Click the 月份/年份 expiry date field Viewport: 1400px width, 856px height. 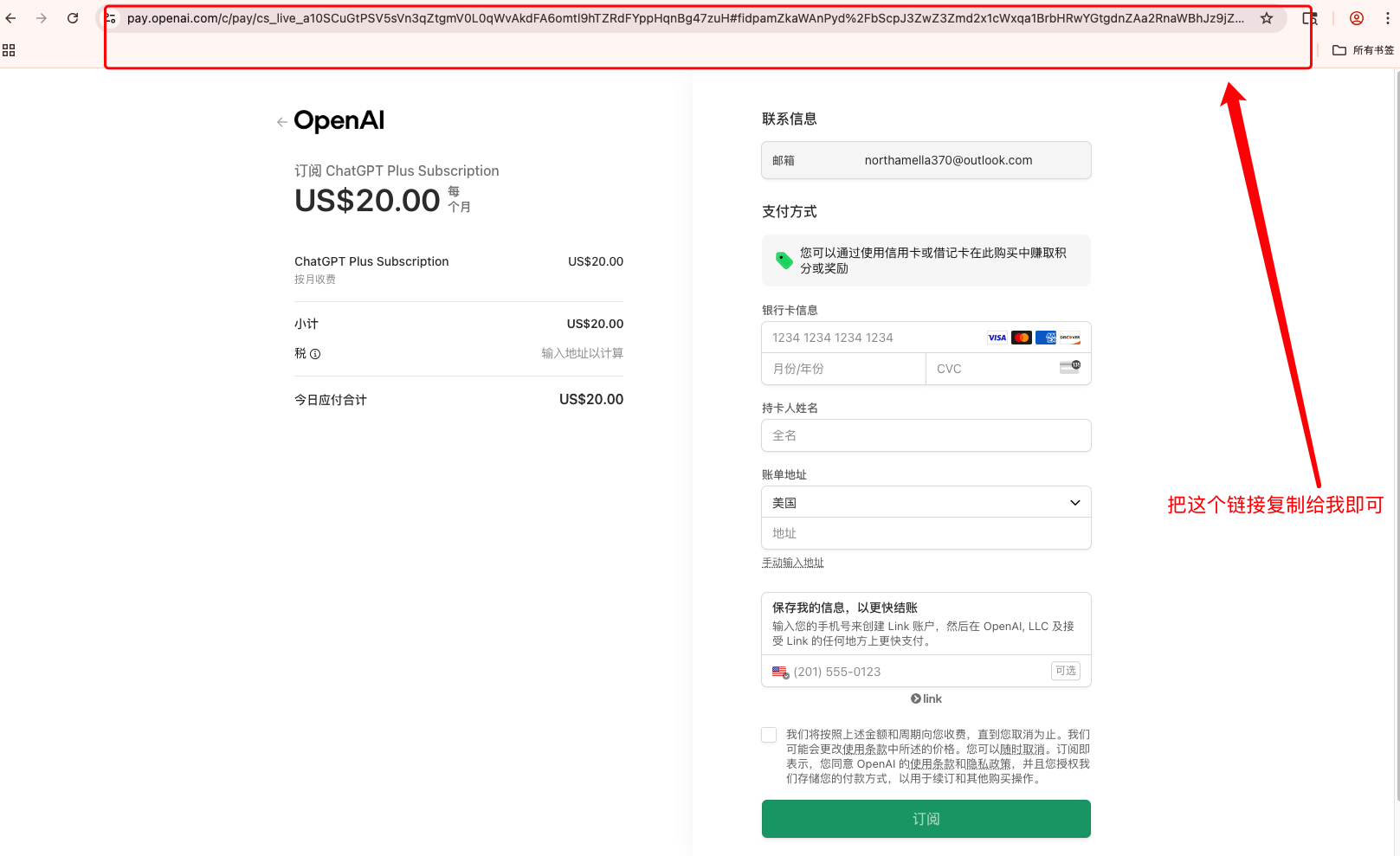tap(843, 369)
